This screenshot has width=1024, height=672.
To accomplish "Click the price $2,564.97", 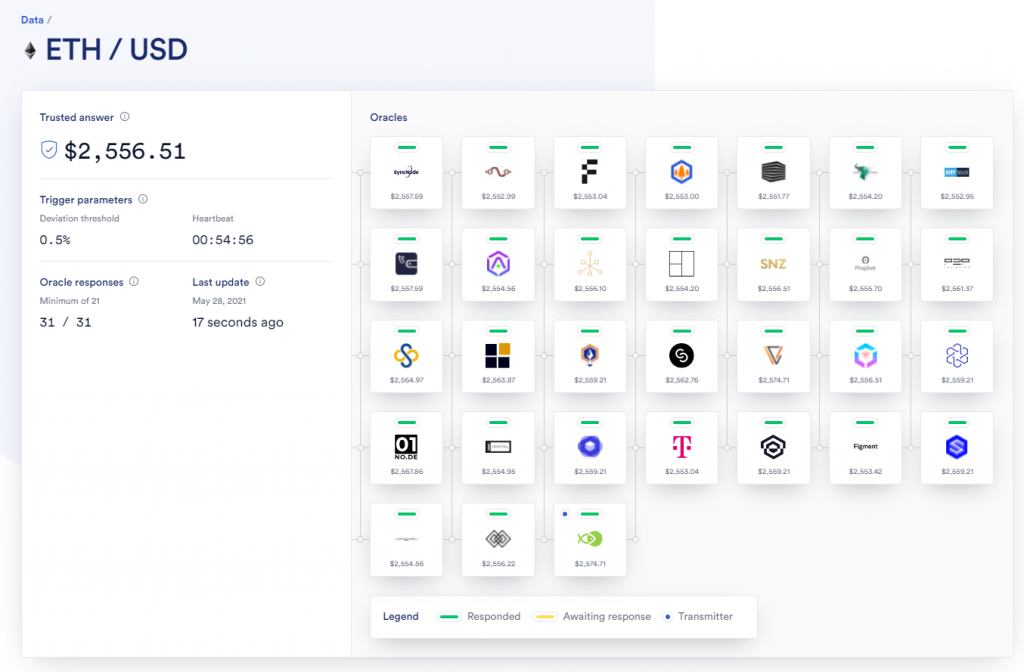I will pyautogui.click(x=406, y=379).
